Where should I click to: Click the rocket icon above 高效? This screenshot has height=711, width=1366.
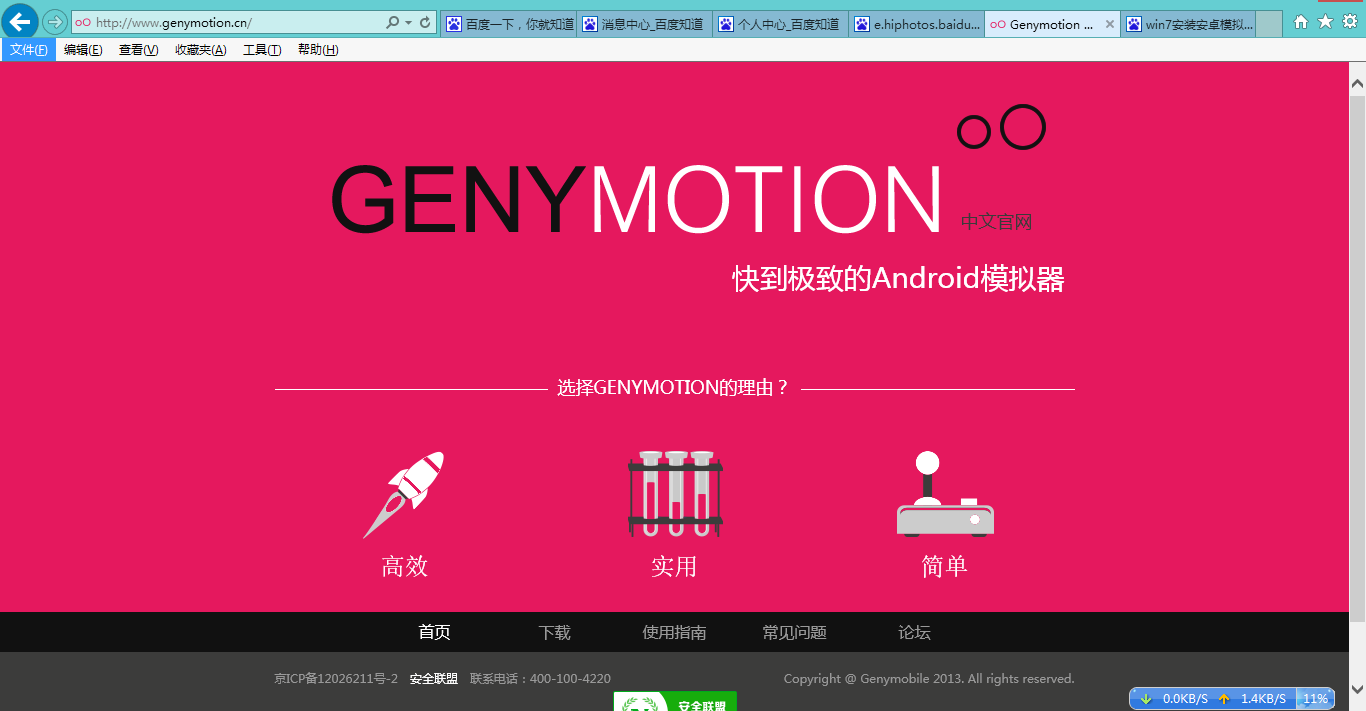404,495
